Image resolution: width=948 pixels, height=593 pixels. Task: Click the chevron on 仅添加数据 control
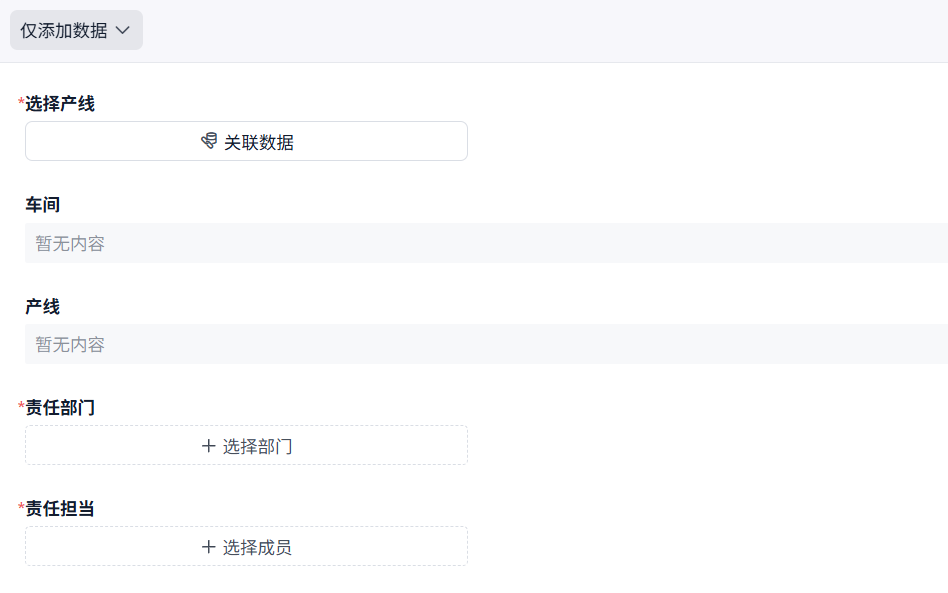point(122,30)
